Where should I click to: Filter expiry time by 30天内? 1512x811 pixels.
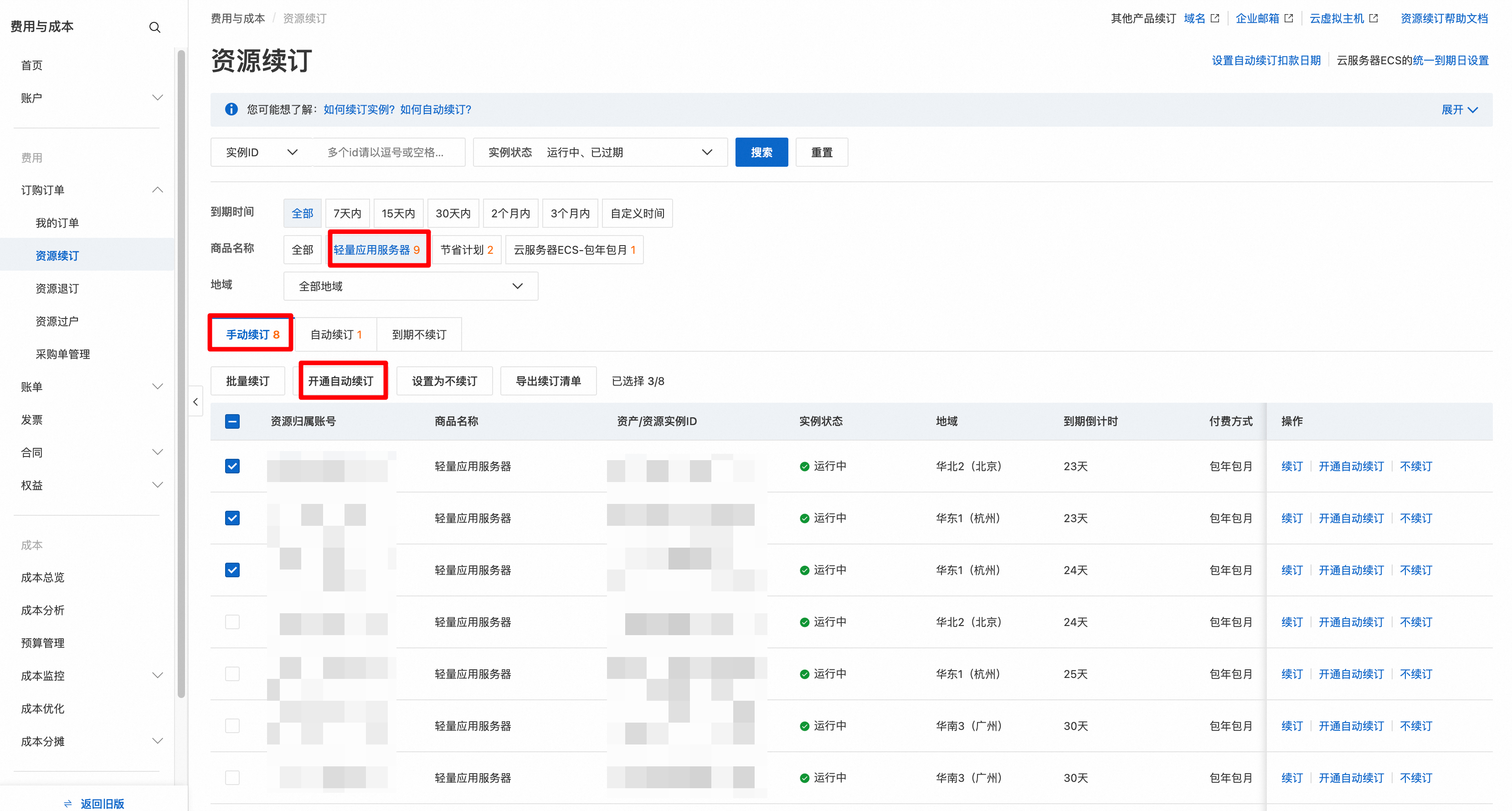coord(453,213)
